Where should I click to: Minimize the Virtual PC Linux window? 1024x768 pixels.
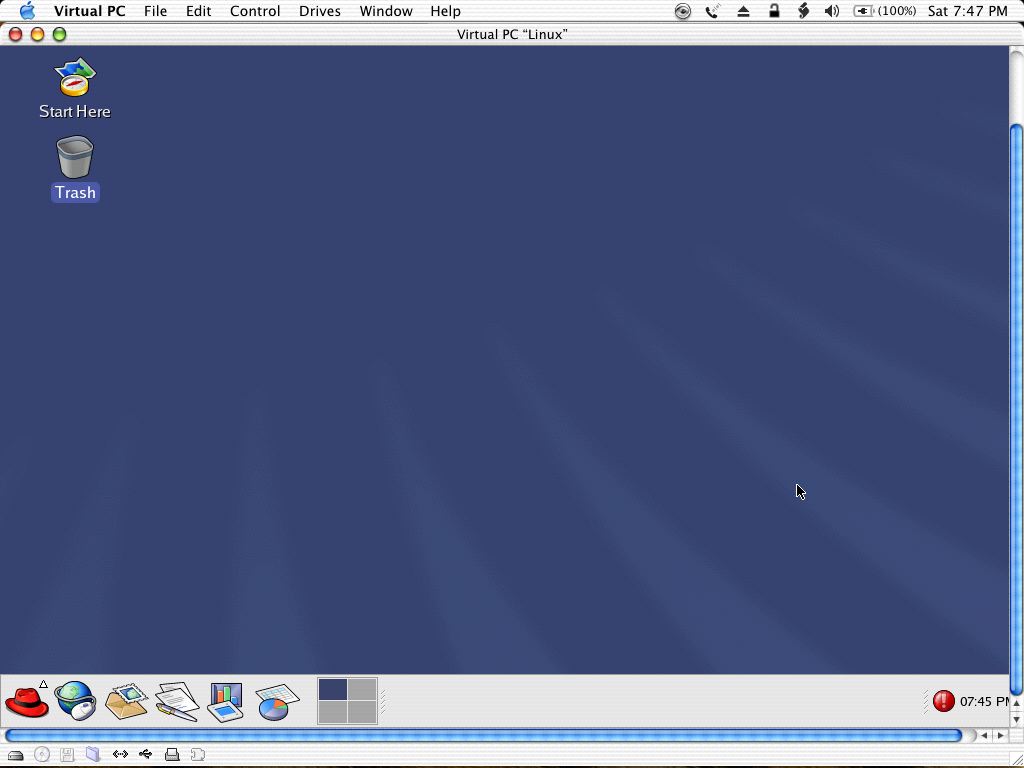point(37,34)
